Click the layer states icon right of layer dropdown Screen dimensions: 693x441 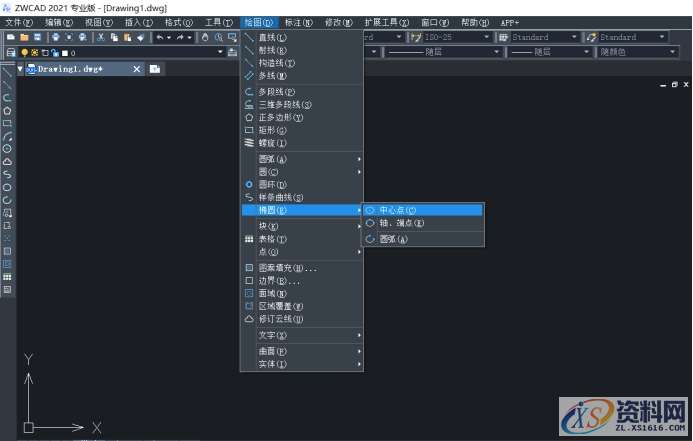232,53
